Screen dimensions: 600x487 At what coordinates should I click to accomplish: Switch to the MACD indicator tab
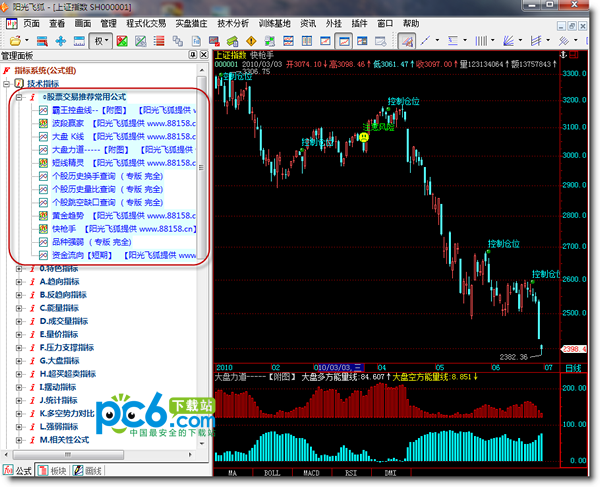coord(311,473)
